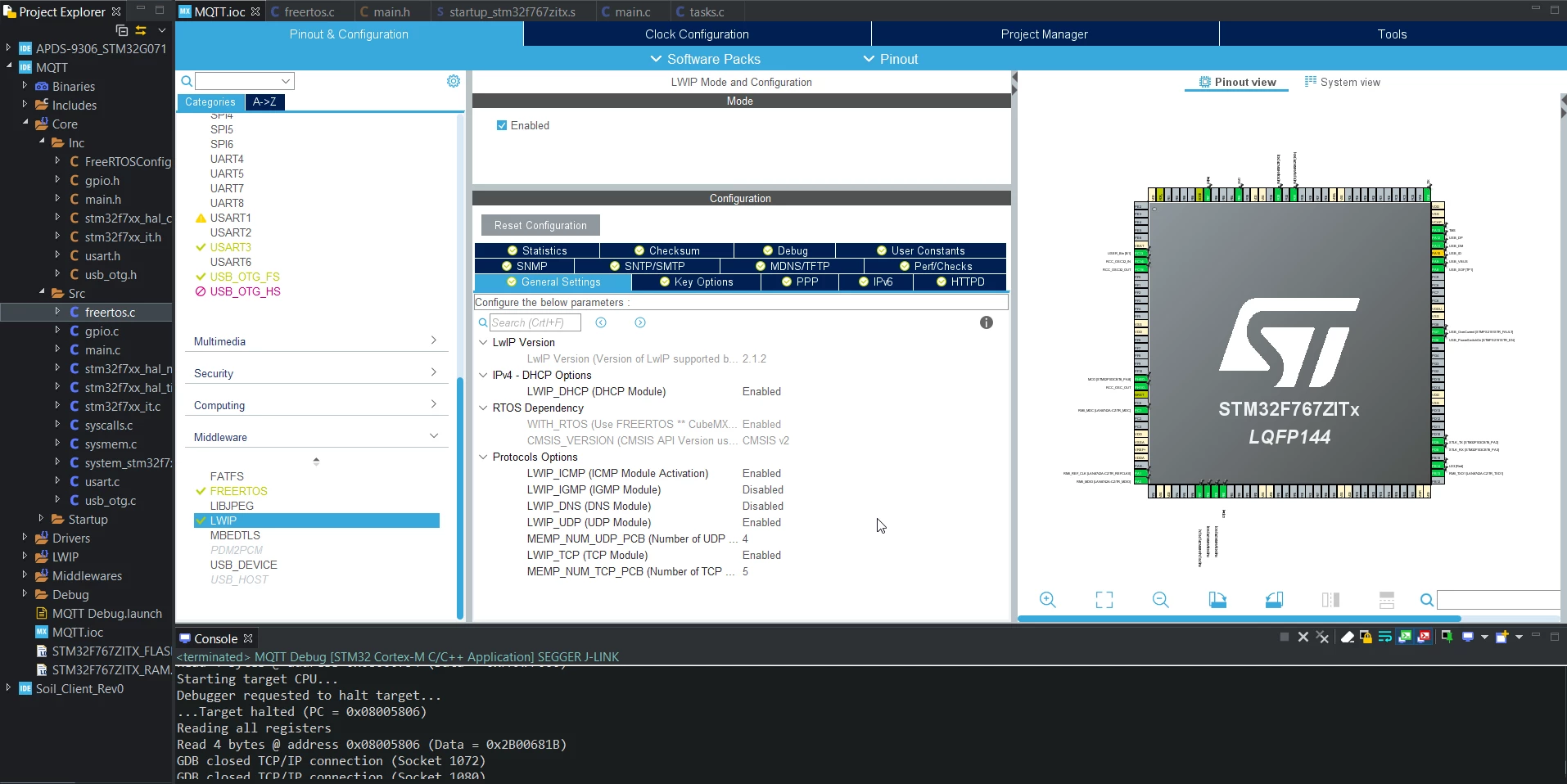Viewport: 1567px width, 784px height.
Task: Open the Clock Configuration tab
Action: point(697,34)
